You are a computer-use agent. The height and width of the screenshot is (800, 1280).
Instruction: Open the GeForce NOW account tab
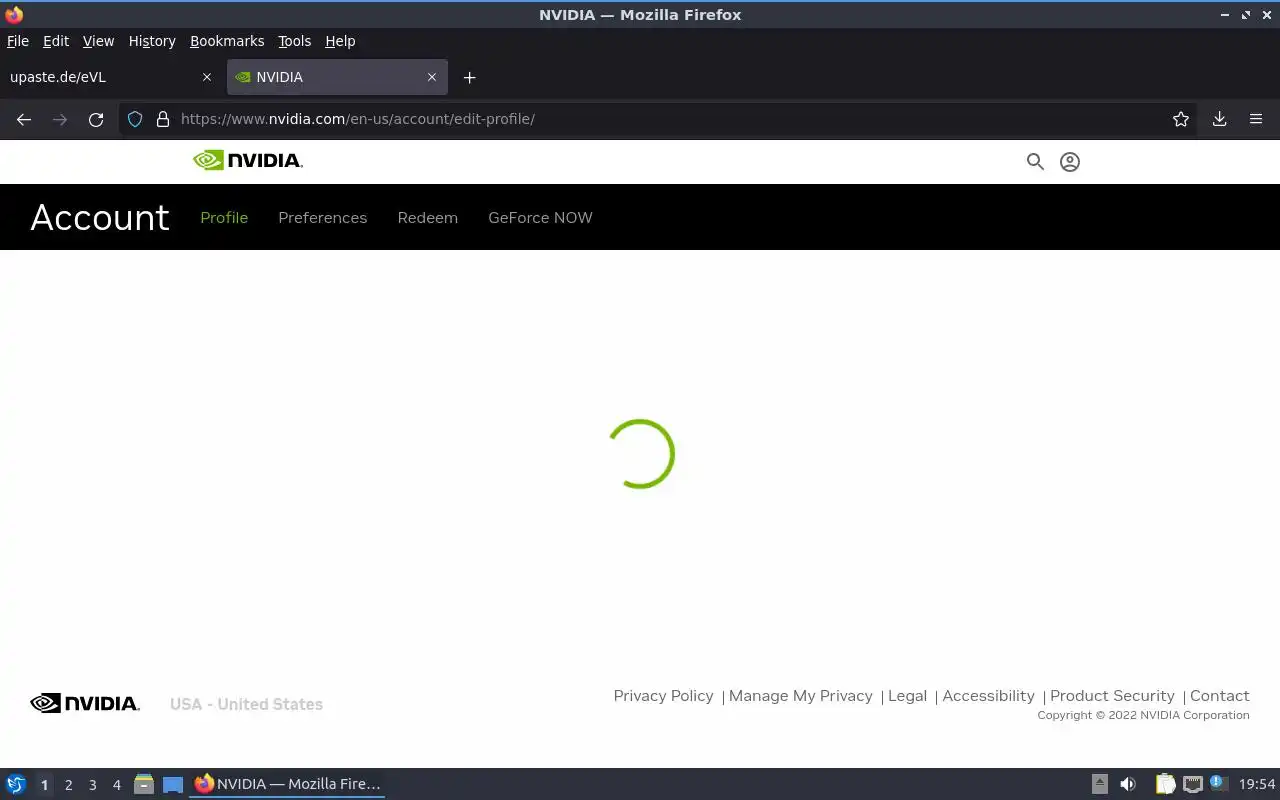click(x=540, y=217)
